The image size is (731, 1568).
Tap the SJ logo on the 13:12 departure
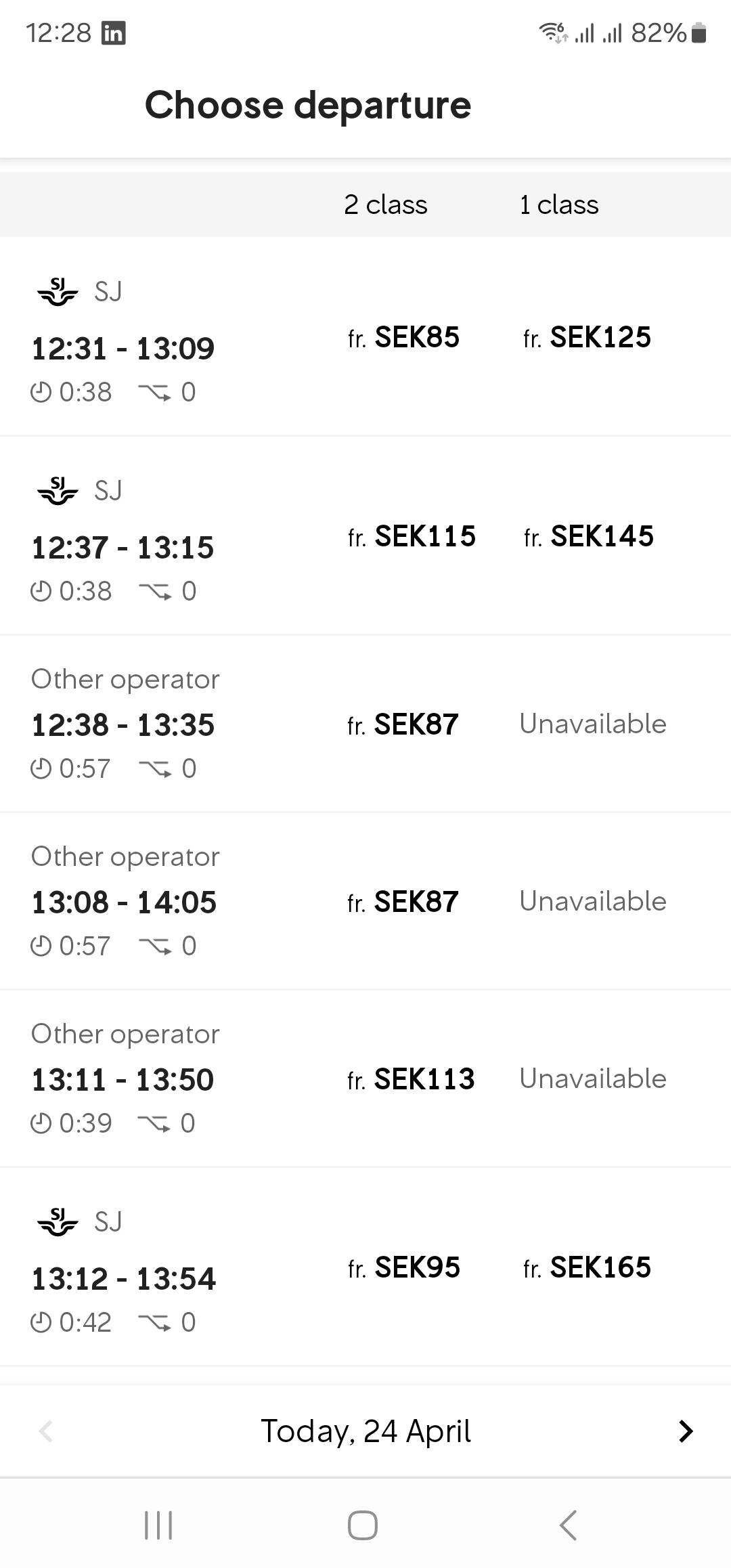58,1222
